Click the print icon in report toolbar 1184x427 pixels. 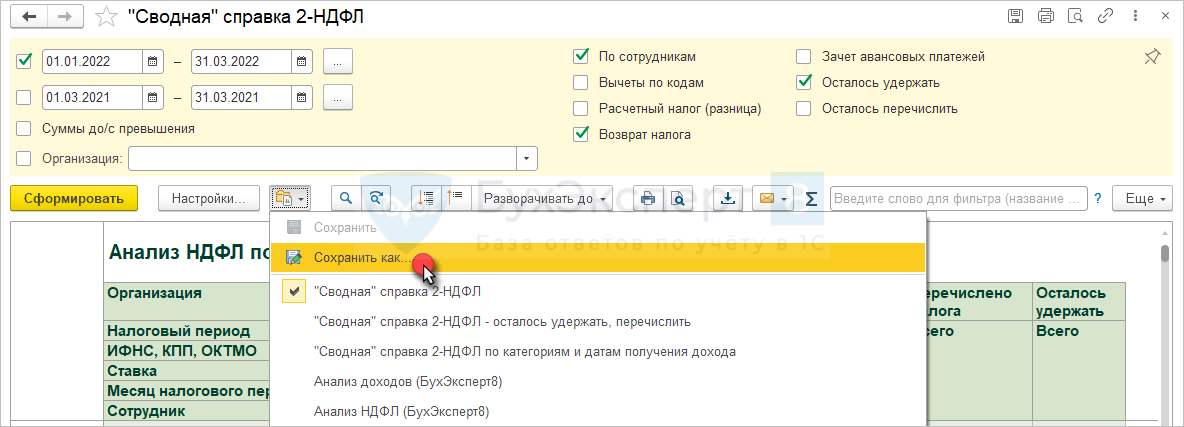click(648, 198)
